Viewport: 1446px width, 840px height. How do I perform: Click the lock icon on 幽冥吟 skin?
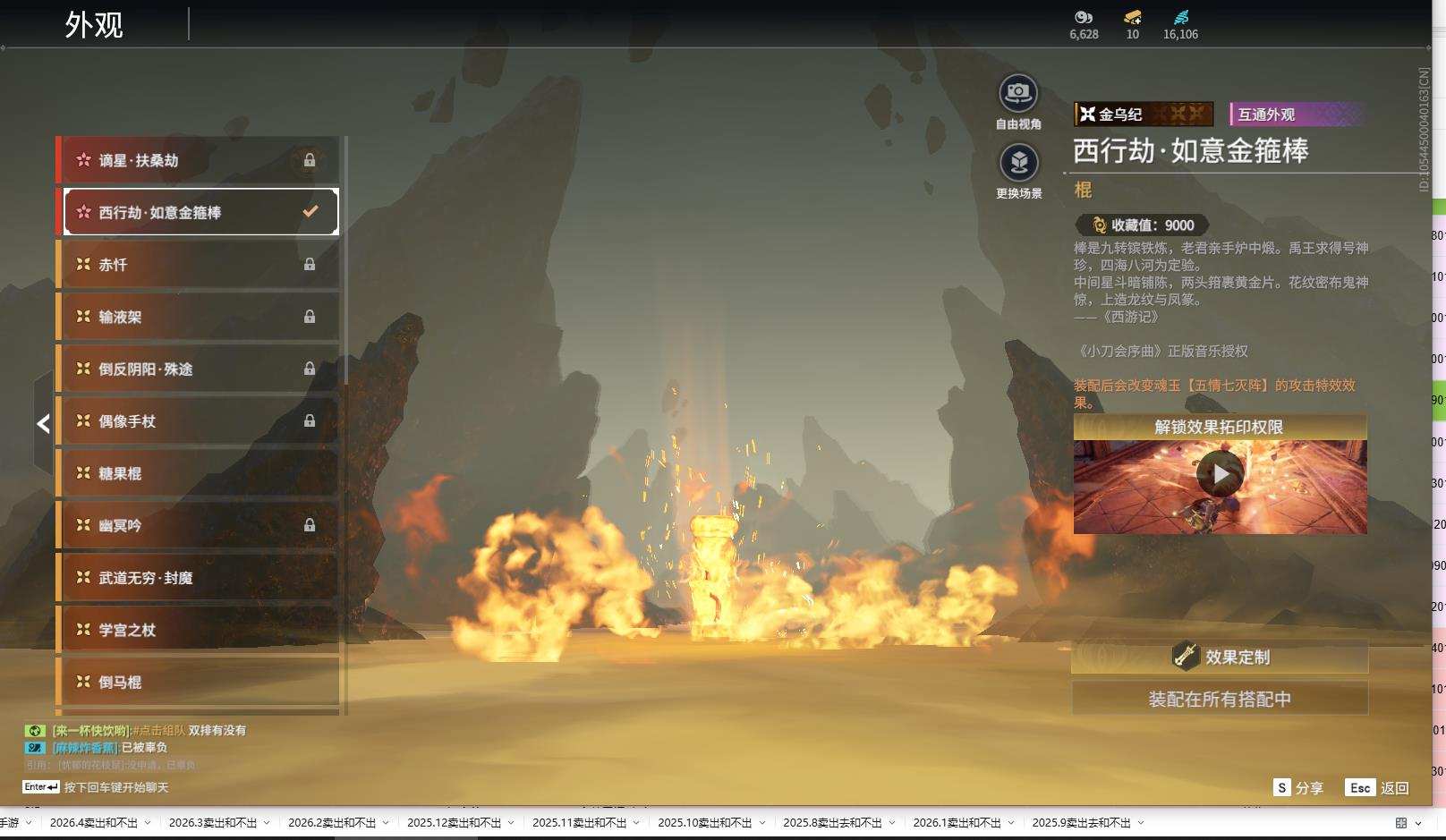pos(310,525)
